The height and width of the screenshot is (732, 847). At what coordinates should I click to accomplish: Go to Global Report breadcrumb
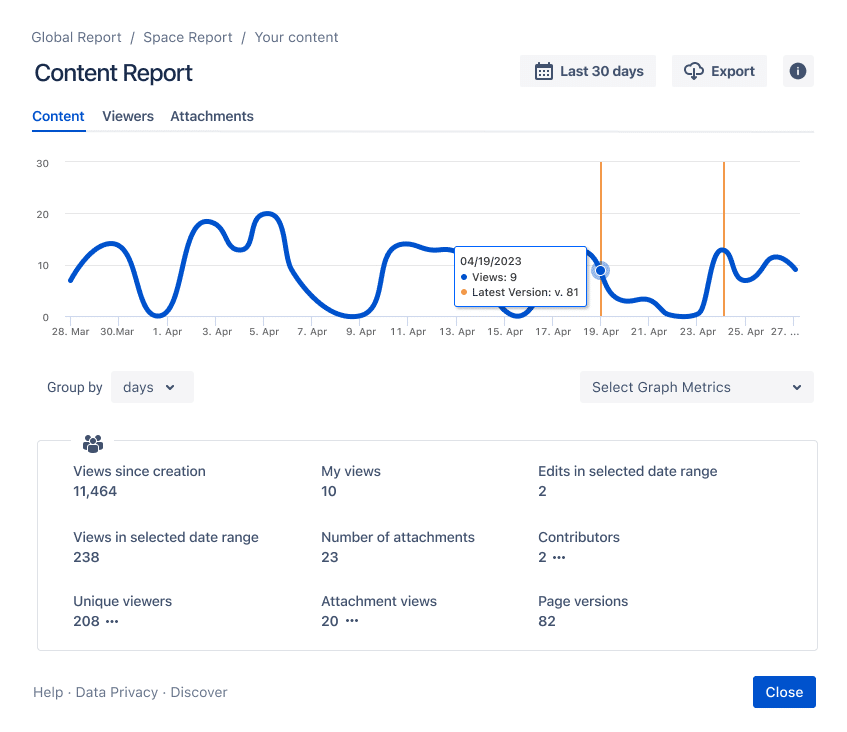click(x=76, y=37)
